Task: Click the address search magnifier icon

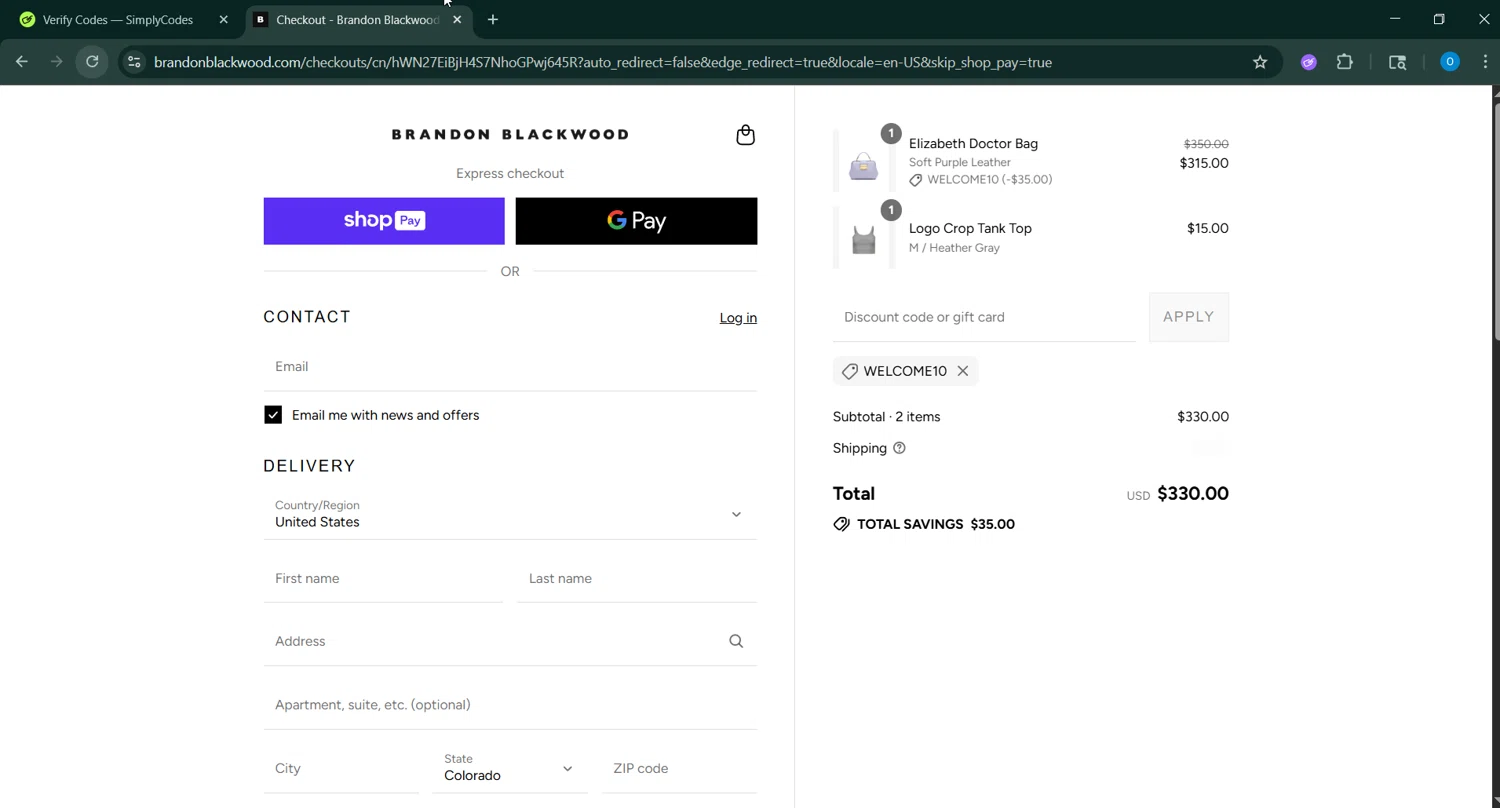Action: coord(736,641)
